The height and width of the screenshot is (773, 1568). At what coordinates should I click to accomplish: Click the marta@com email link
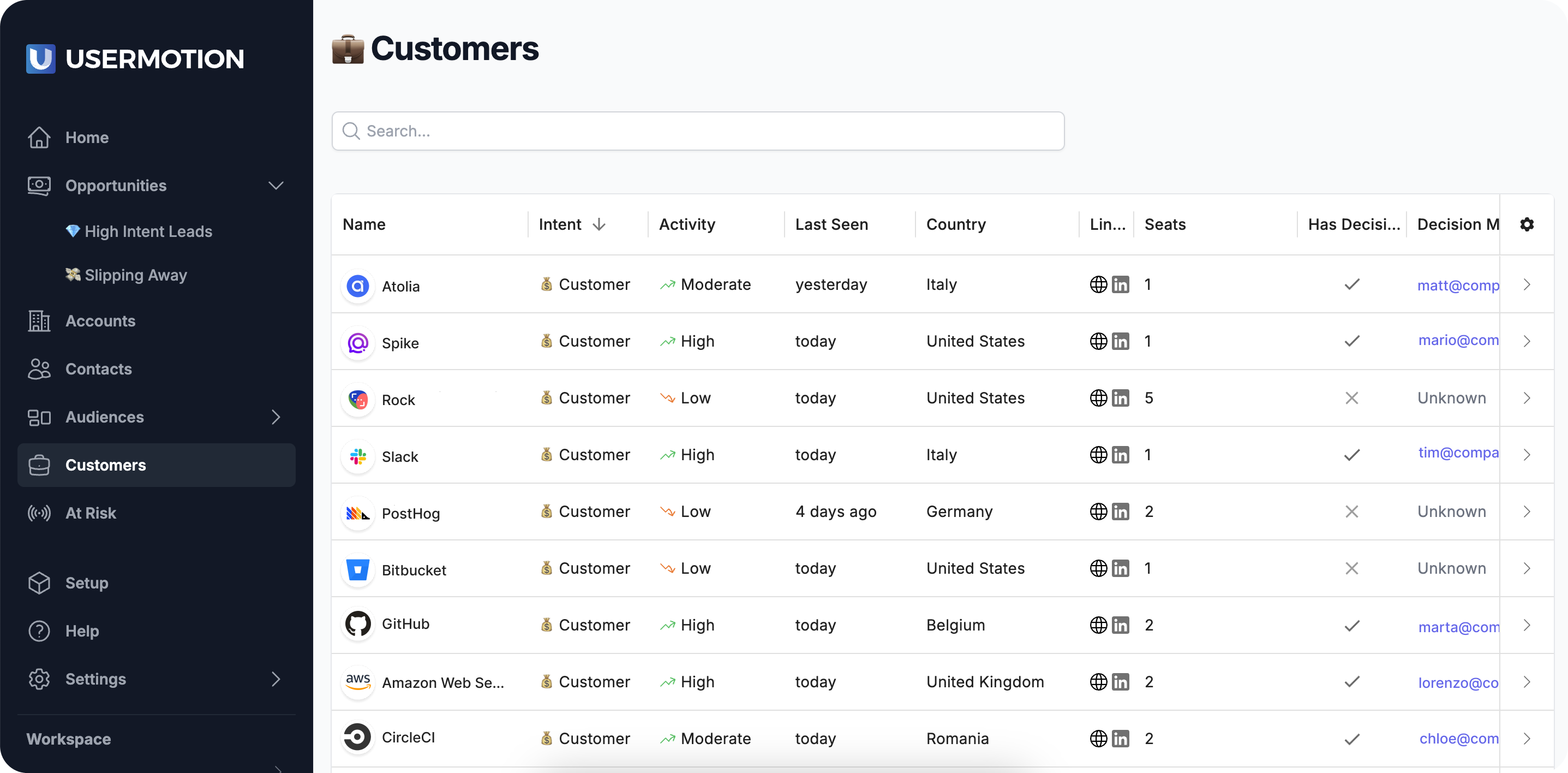point(1458,626)
